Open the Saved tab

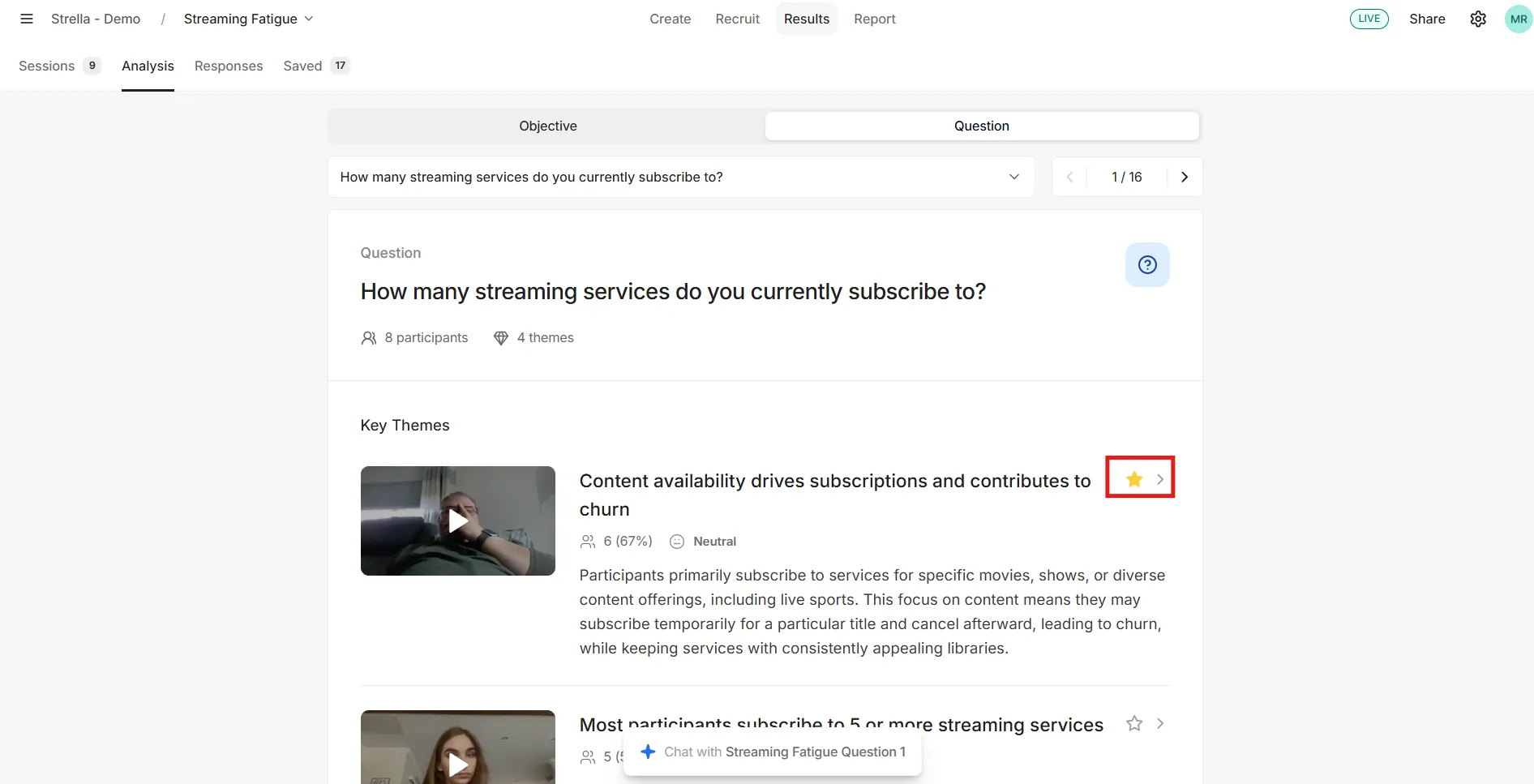pos(316,66)
